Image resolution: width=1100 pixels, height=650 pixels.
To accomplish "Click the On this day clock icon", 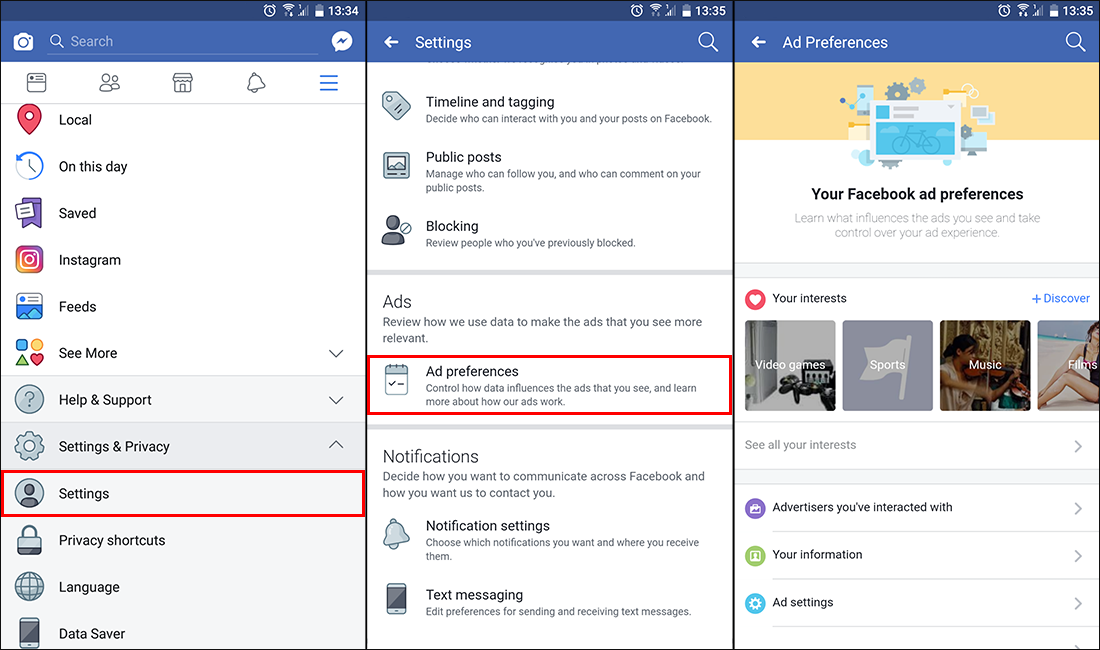I will 29,166.
